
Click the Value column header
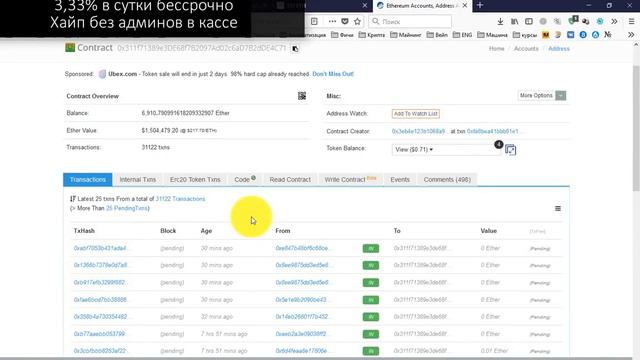point(489,231)
